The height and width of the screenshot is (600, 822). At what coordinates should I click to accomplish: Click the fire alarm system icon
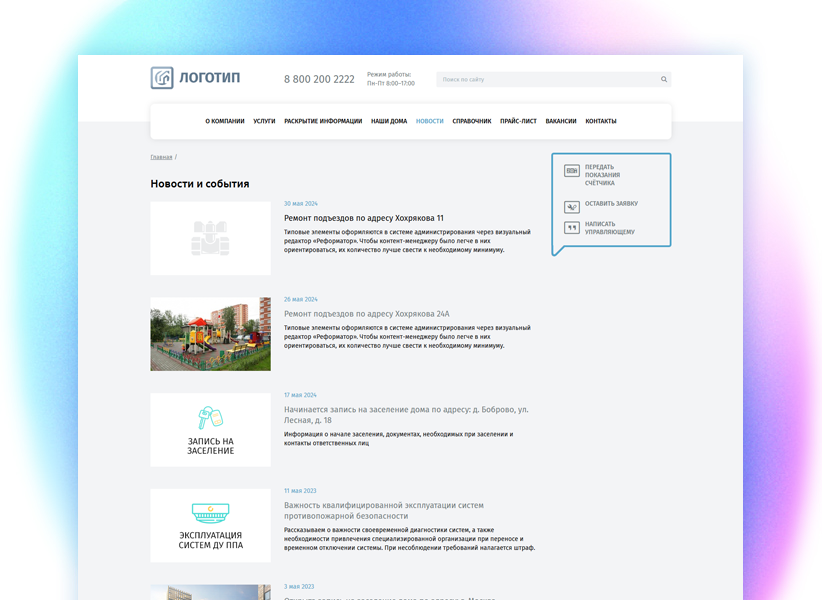[x=210, y=512]
